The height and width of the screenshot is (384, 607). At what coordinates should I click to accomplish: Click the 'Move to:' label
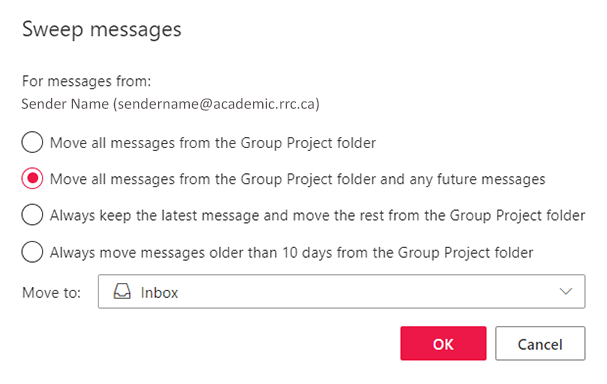pyautogui.click(x=51, y=293)
